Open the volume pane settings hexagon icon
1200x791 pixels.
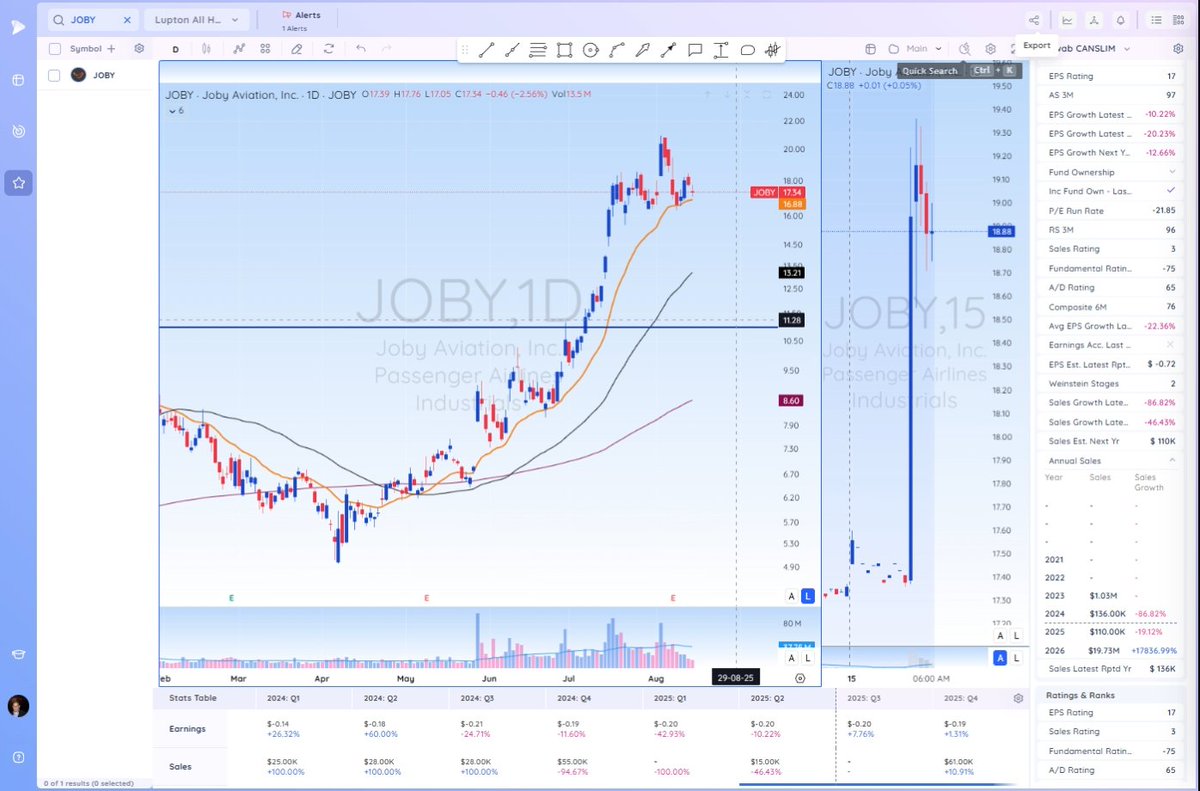[x=800, y=677]
